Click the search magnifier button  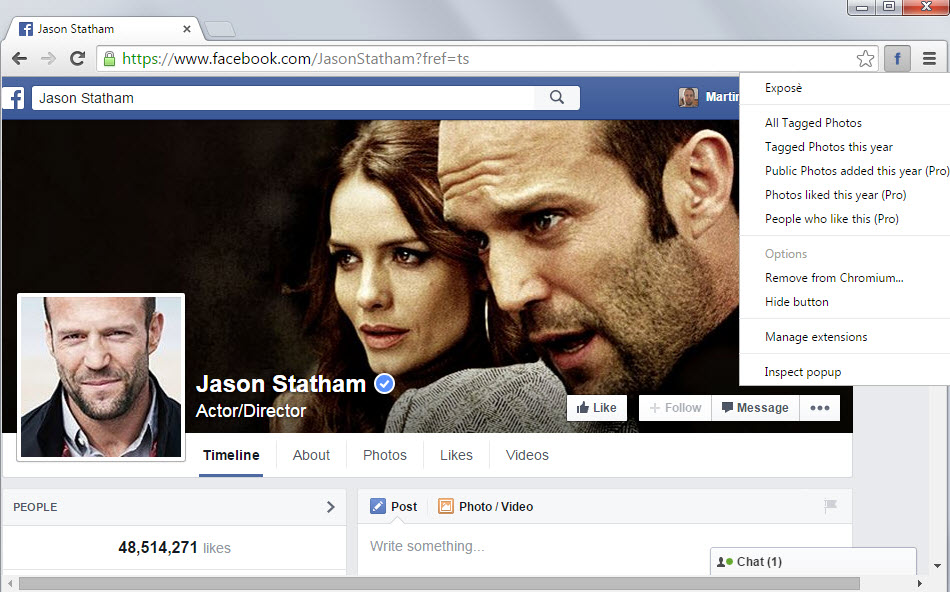coord(557,98)
